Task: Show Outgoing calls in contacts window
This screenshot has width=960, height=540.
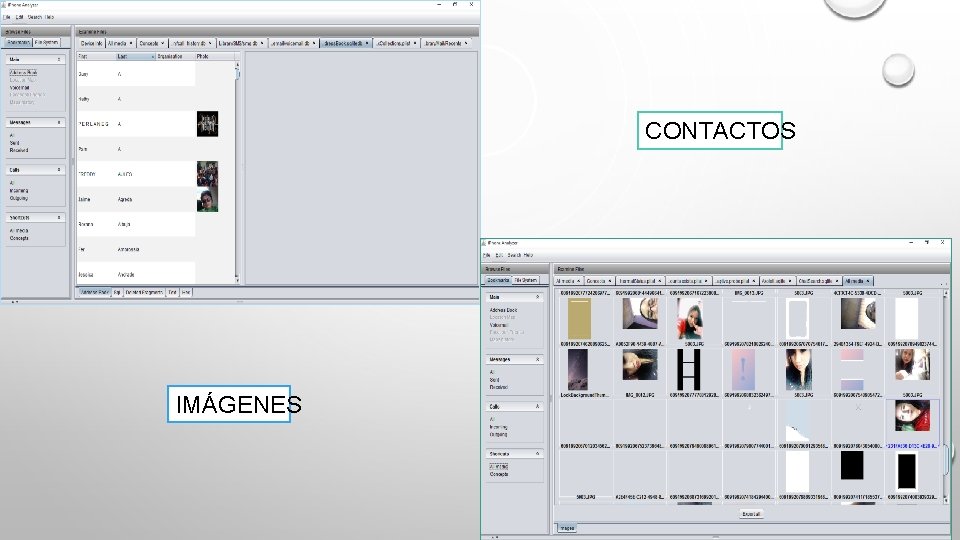Action: [19, 198]
